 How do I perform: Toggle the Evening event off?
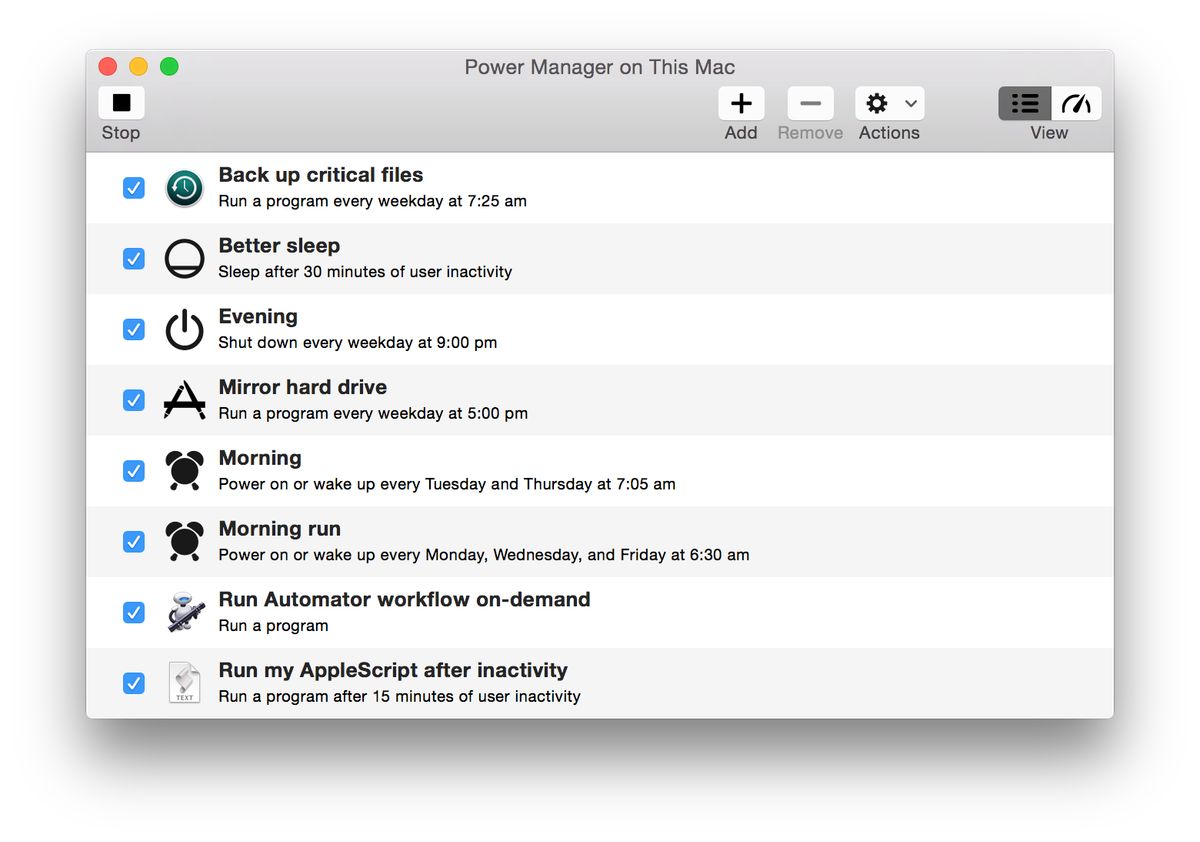133,329
